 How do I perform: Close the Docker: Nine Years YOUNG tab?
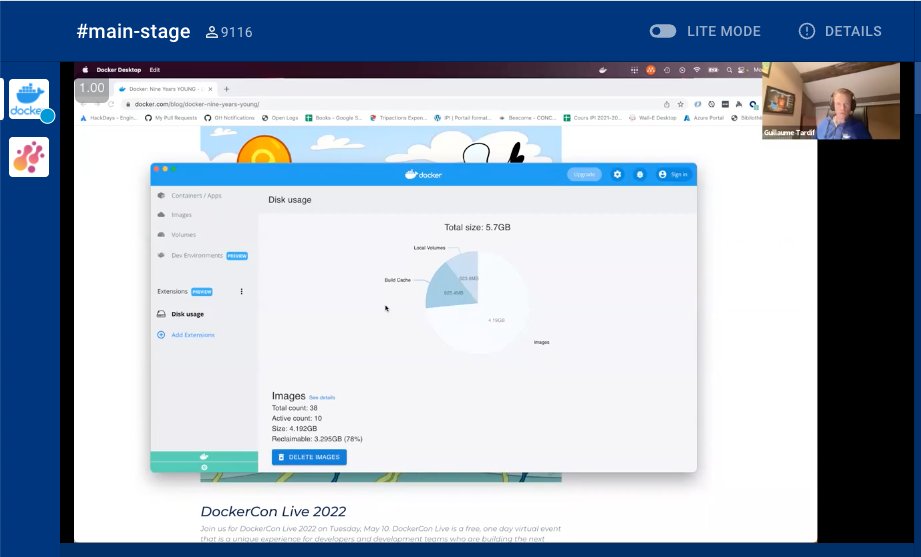(x=210, y=89)
